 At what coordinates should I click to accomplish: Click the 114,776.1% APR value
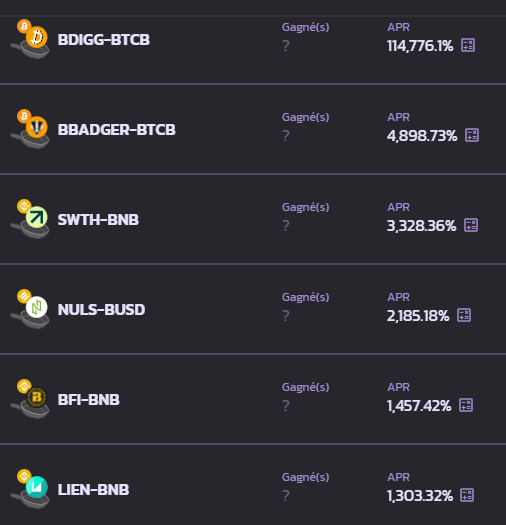pos(420,46)
